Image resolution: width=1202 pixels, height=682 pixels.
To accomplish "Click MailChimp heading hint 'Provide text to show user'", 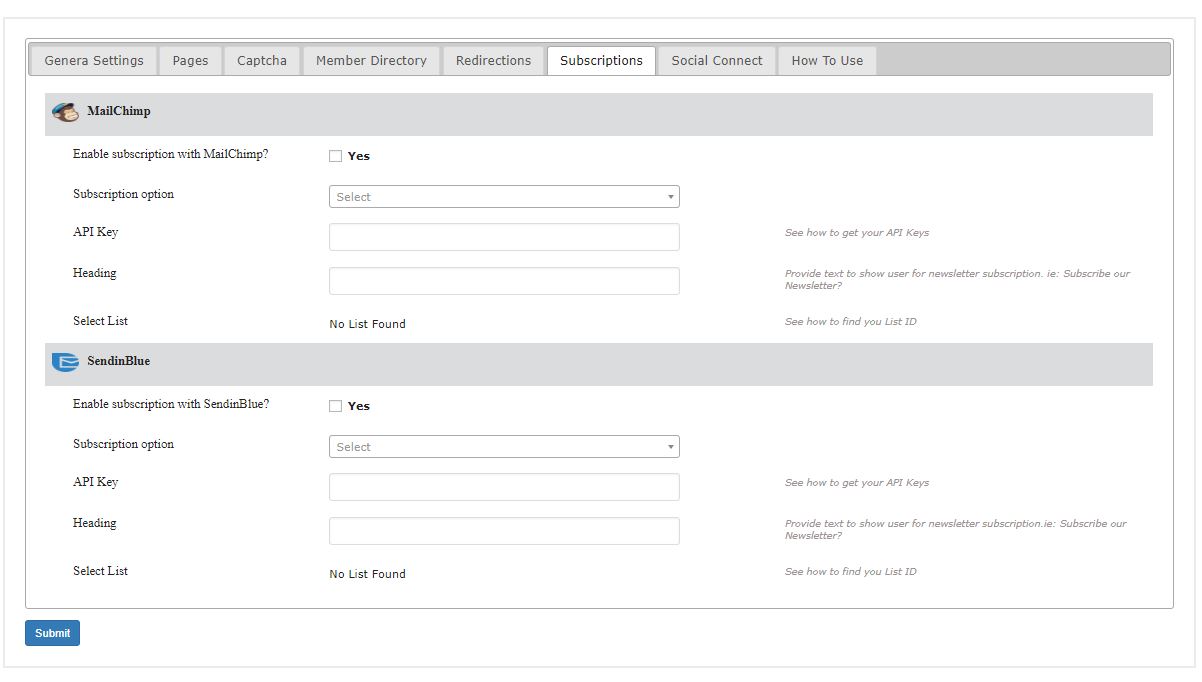I will [957, 279].
